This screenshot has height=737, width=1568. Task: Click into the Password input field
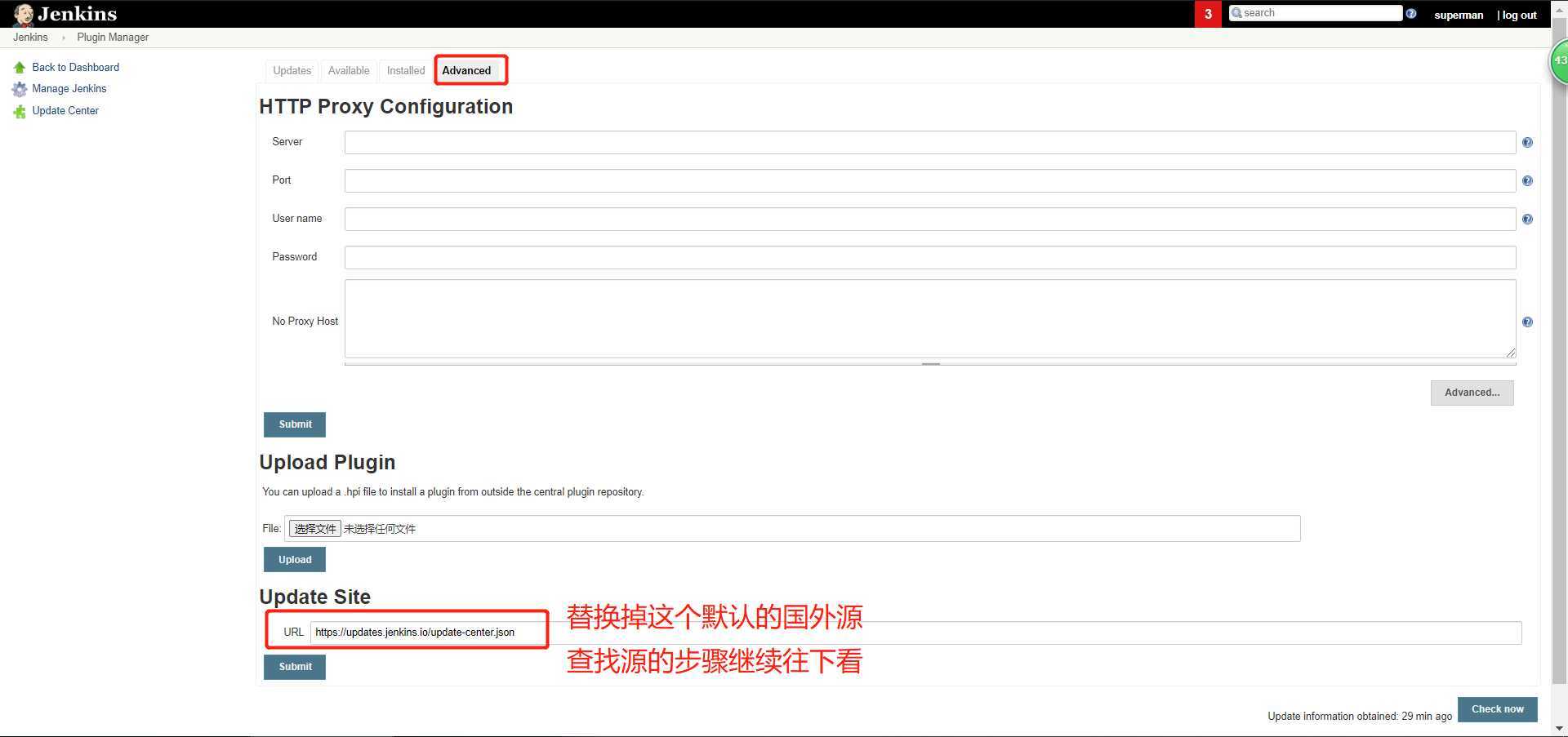(930, 258)
